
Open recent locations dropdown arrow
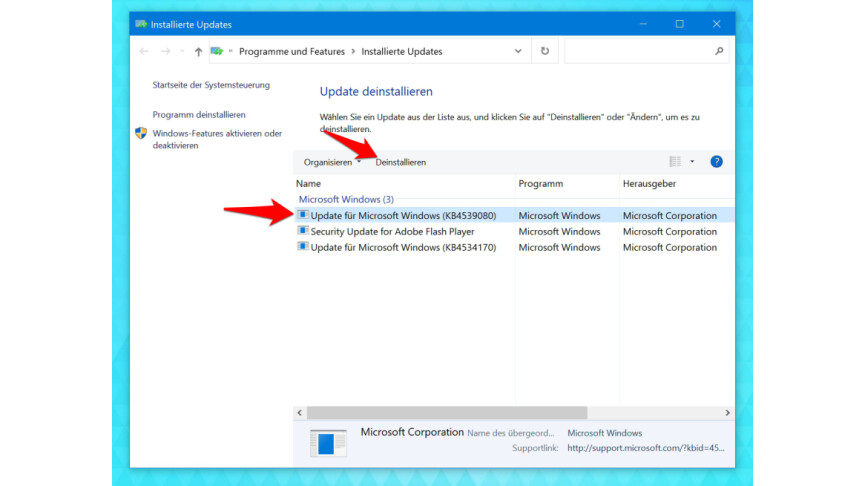(x=182, y=51)
